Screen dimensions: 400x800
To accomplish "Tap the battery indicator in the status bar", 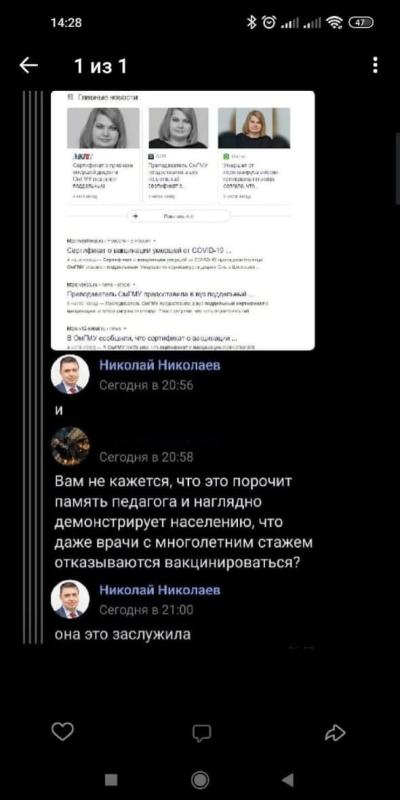I will point(361,22).
